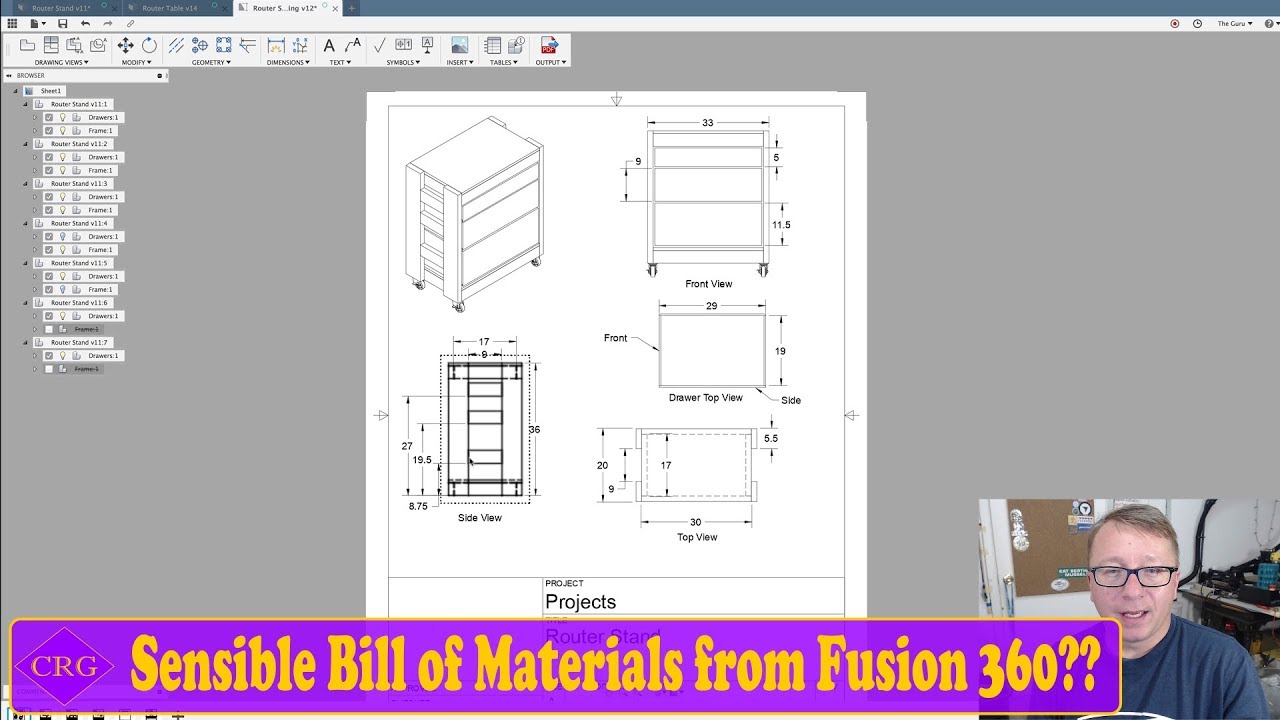1280x720 pixels.
Task: Click the Output PDF icon
Action: [549, 45]
